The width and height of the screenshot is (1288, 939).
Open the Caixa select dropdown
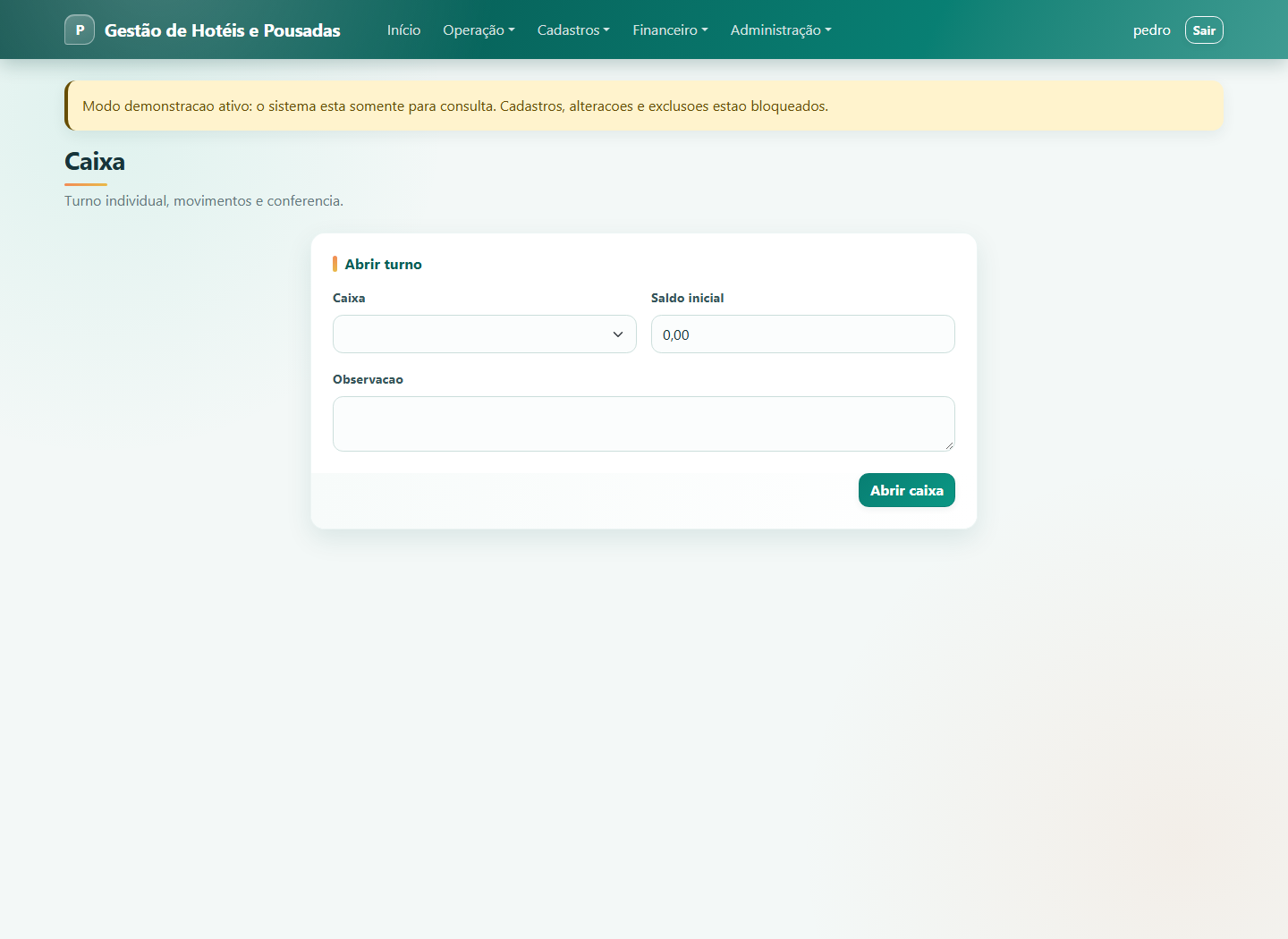(x=485, y=334)
